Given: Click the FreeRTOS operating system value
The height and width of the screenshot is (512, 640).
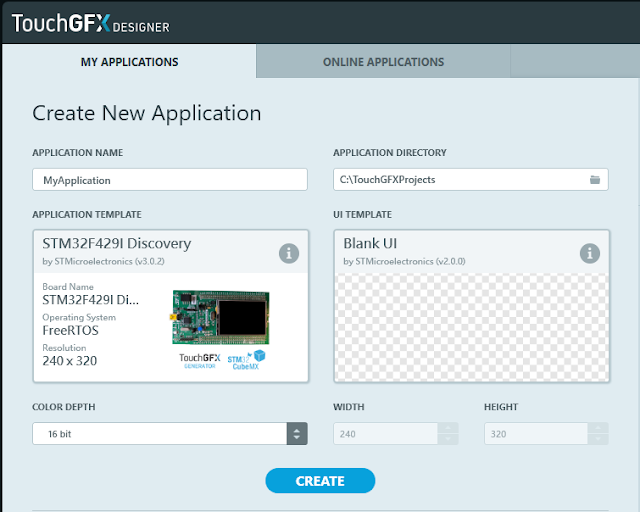Looking at the screenshot, I should (x=71, y=330).
